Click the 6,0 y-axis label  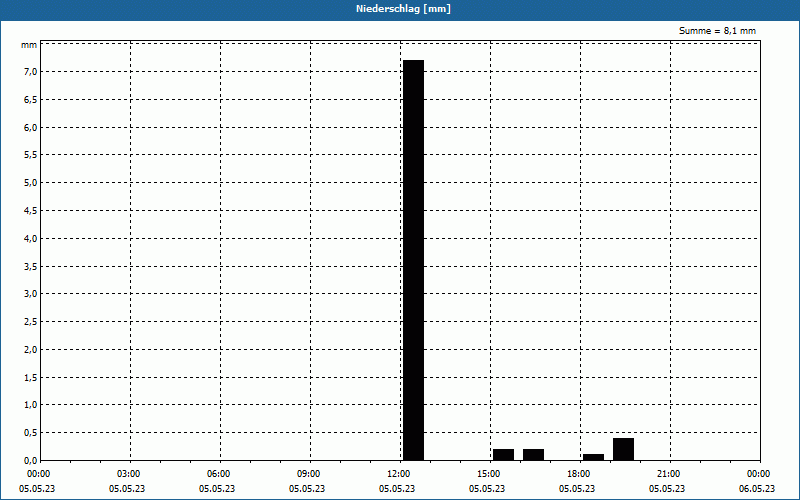pyautogui.click(x=31, y=127)
